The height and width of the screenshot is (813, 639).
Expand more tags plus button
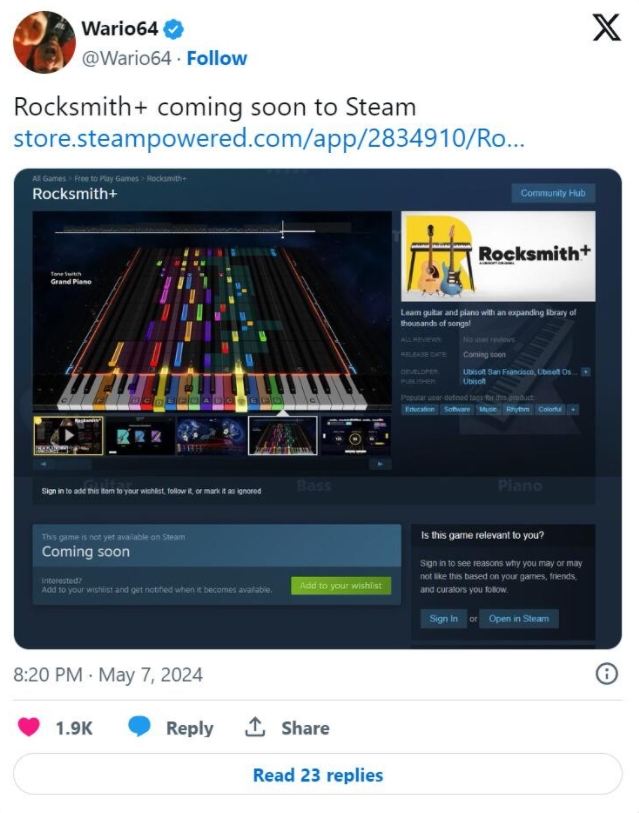coord(573,410)
